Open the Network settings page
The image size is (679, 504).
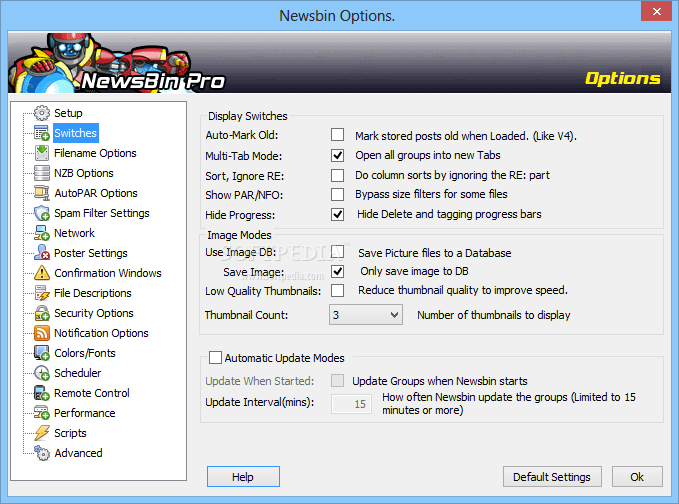click(x=74, y=233)
